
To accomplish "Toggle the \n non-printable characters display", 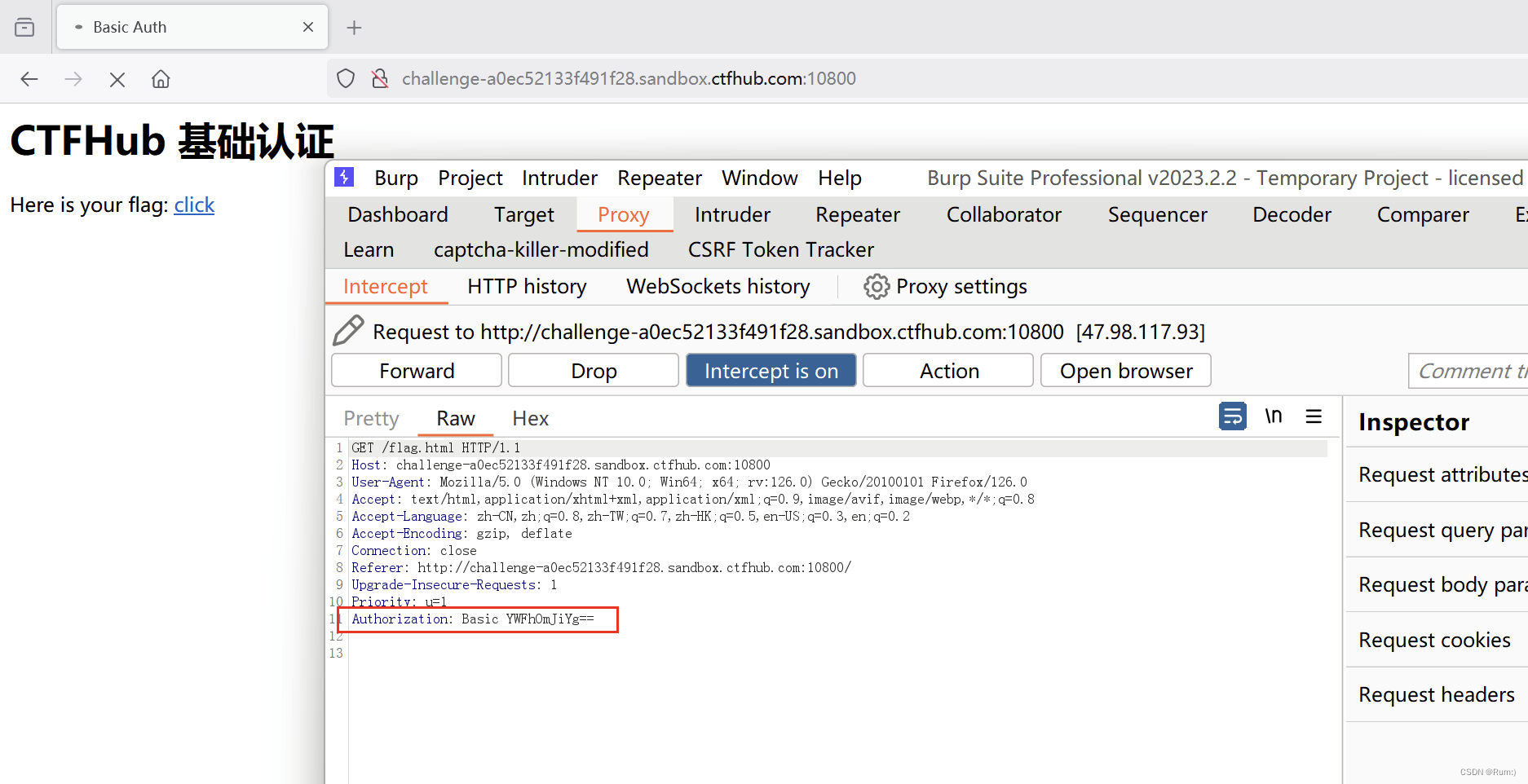I will point(1274,416).
